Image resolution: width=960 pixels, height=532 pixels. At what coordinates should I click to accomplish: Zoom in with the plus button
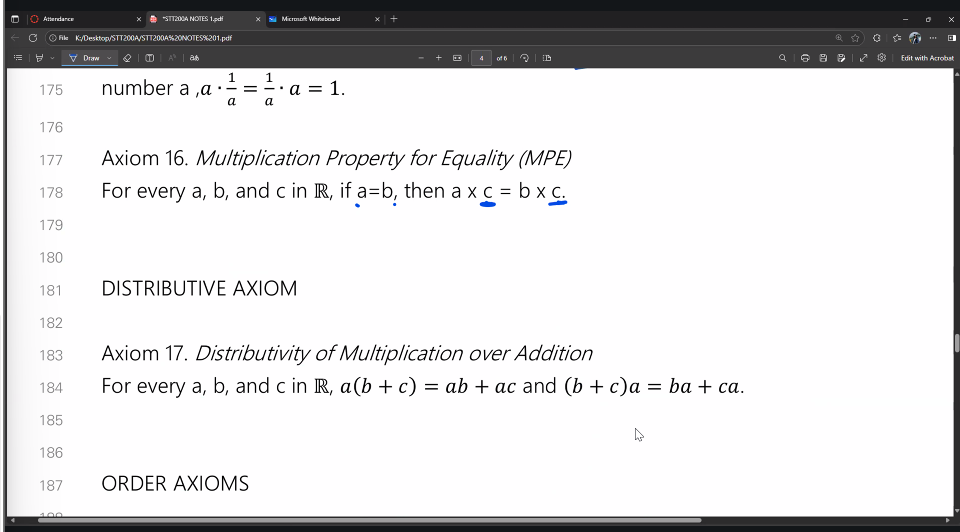[438, 58]
